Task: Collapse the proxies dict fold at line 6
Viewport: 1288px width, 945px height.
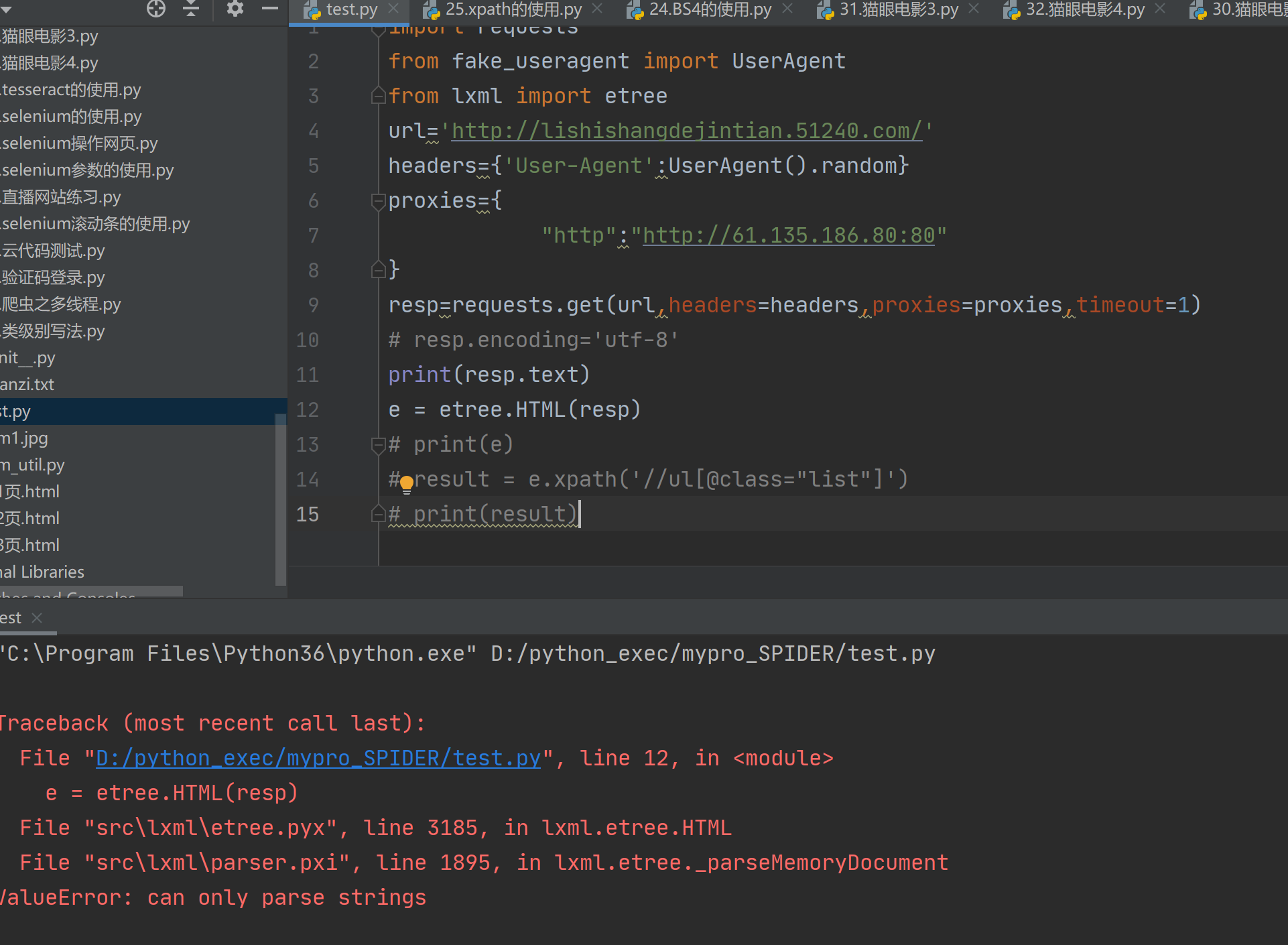Action: coord(378,200)
